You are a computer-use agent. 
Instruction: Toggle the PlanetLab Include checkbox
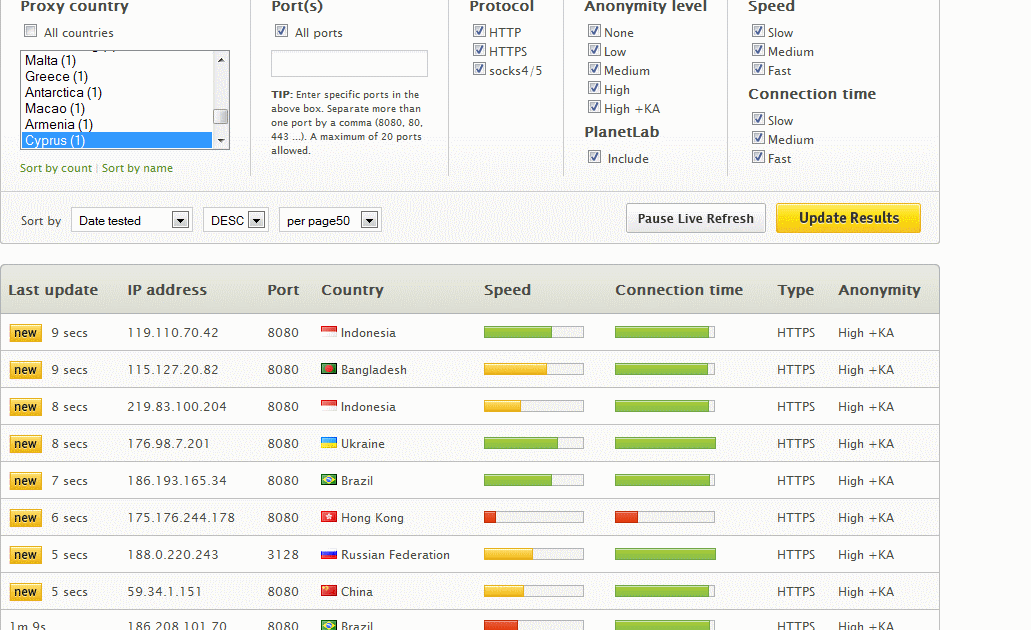tap(594, 157)
